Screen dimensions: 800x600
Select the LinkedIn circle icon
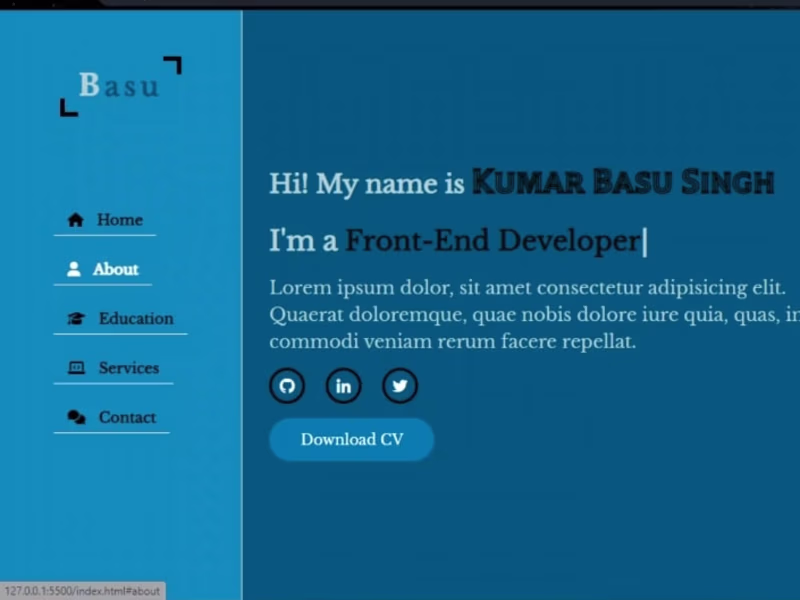pos(343,386)
